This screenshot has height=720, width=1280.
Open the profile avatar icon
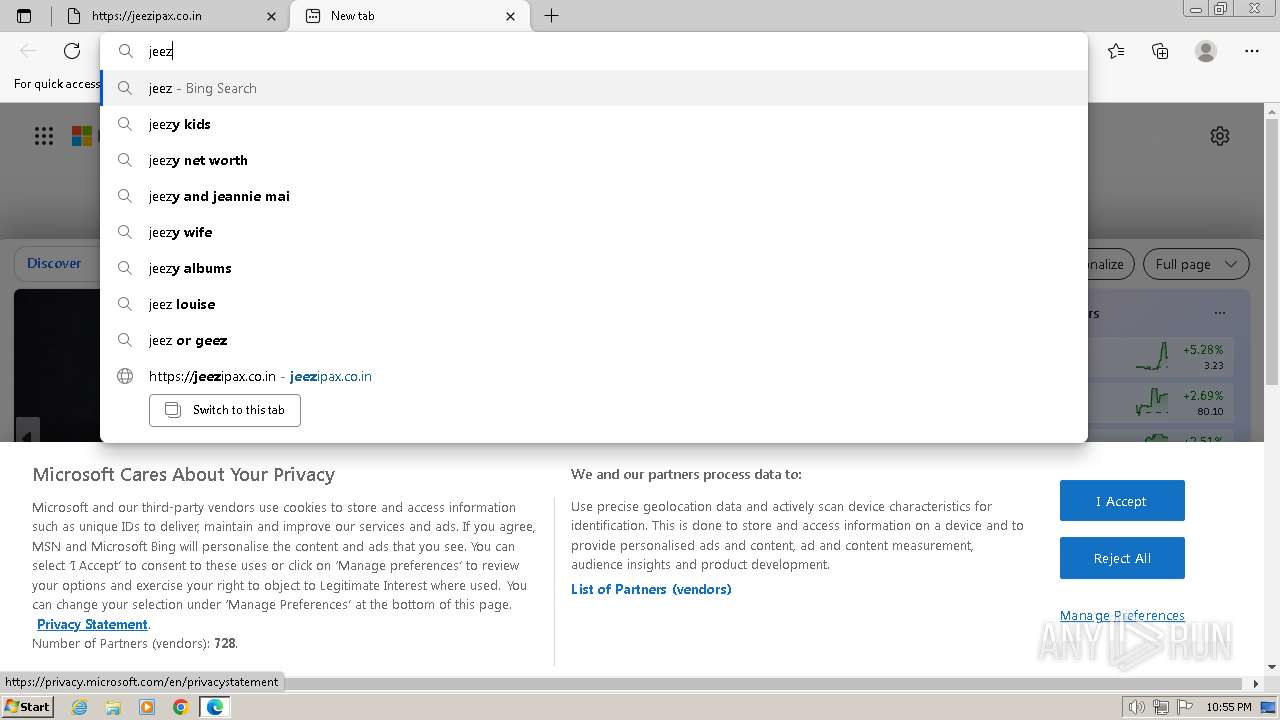(1206, 51)
